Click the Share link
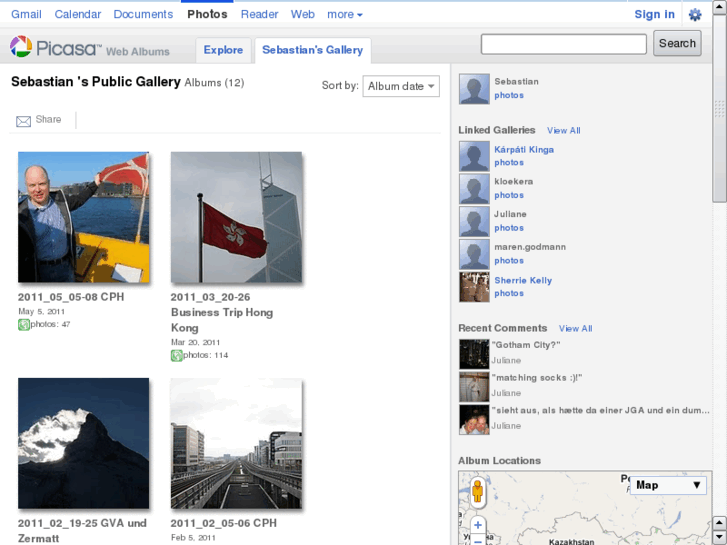 48,119
